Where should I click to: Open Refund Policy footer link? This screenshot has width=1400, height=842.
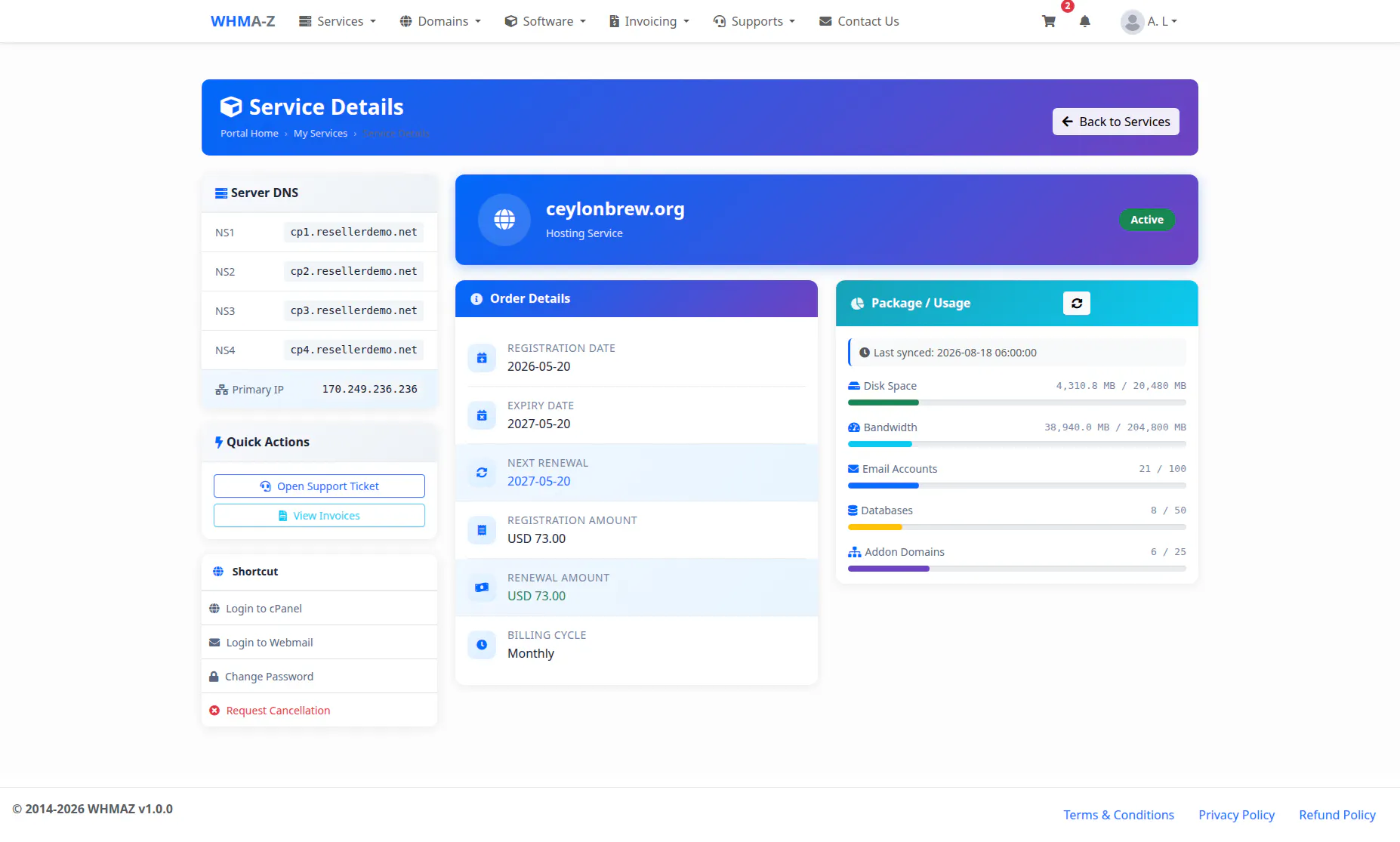1337,815
